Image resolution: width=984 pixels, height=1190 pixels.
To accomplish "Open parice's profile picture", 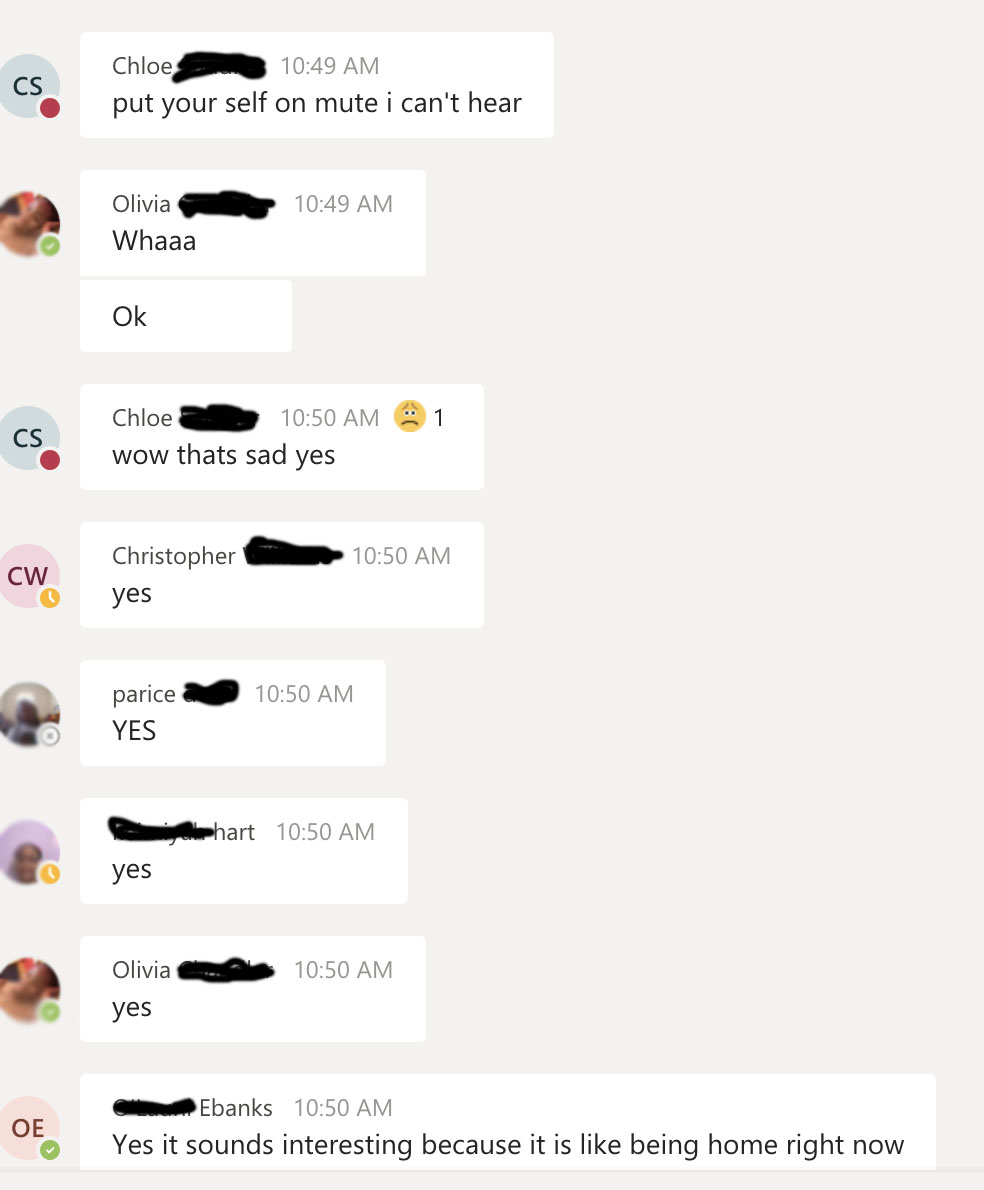I will click(x=29, y=714).
